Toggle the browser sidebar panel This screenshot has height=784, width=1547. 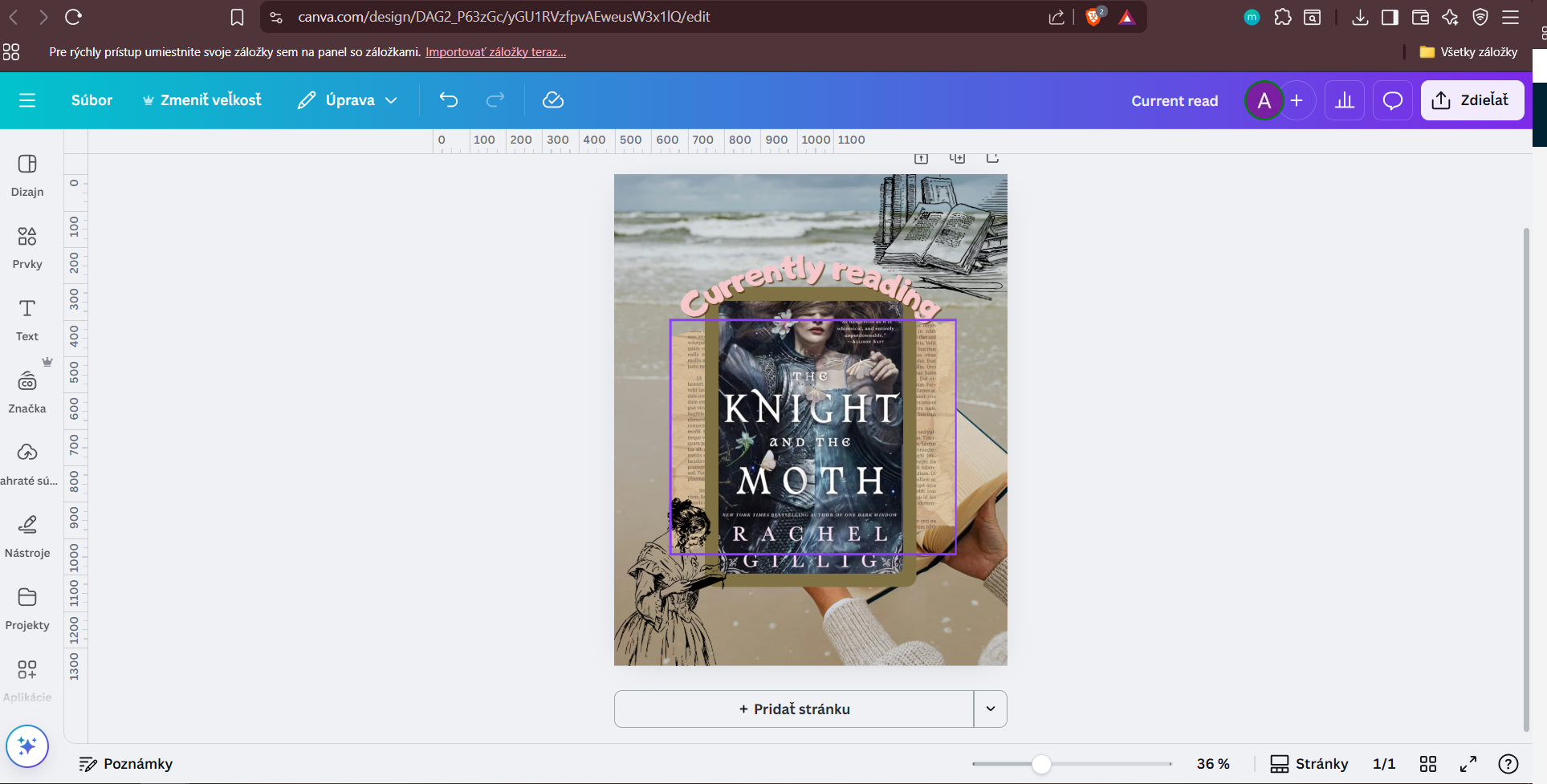[1390, 17]
